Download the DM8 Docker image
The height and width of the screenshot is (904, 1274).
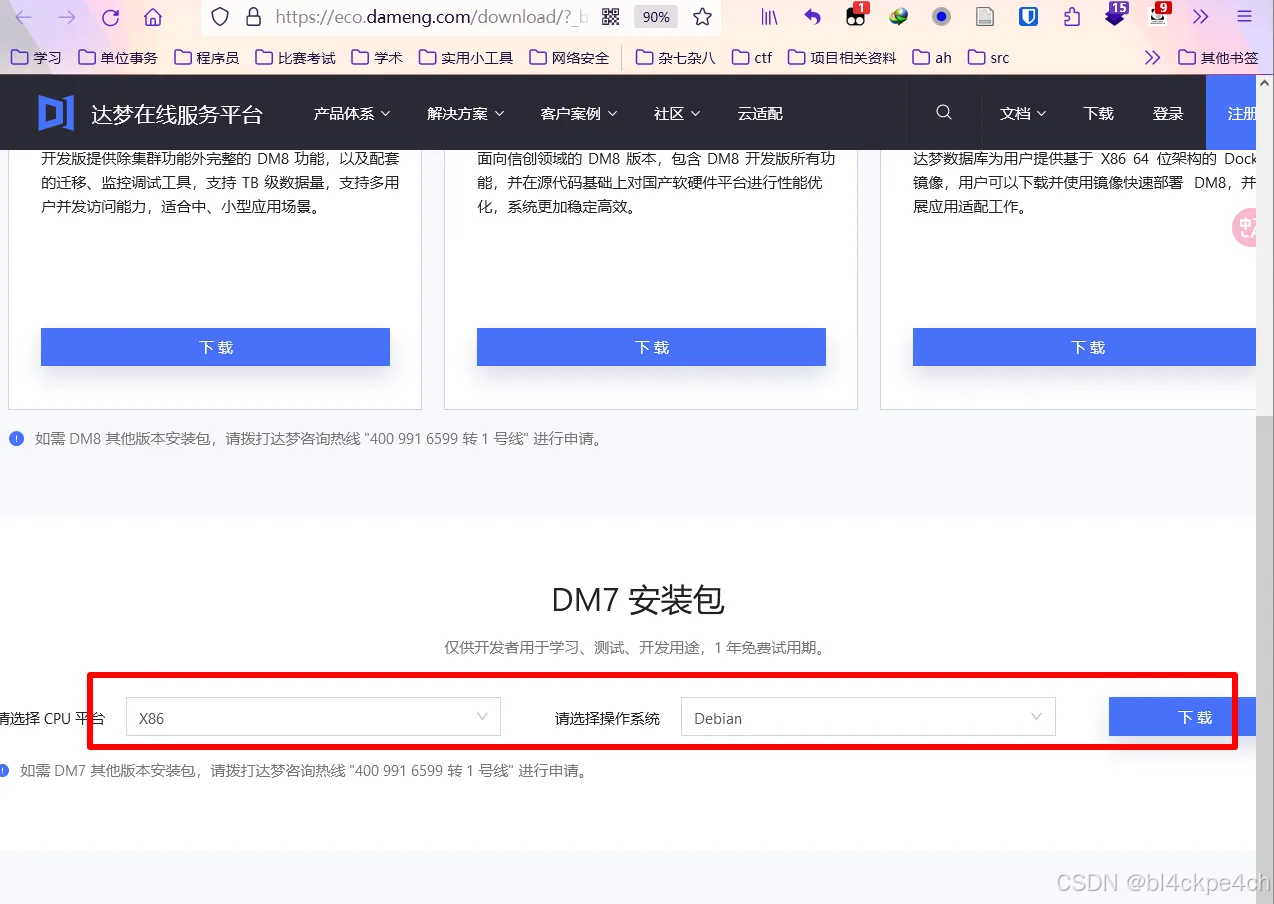[1086, 347]
